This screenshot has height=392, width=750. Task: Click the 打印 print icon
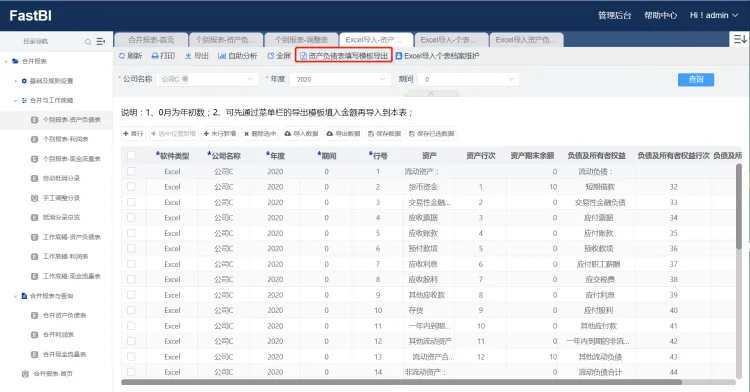[x=155, y=56]
